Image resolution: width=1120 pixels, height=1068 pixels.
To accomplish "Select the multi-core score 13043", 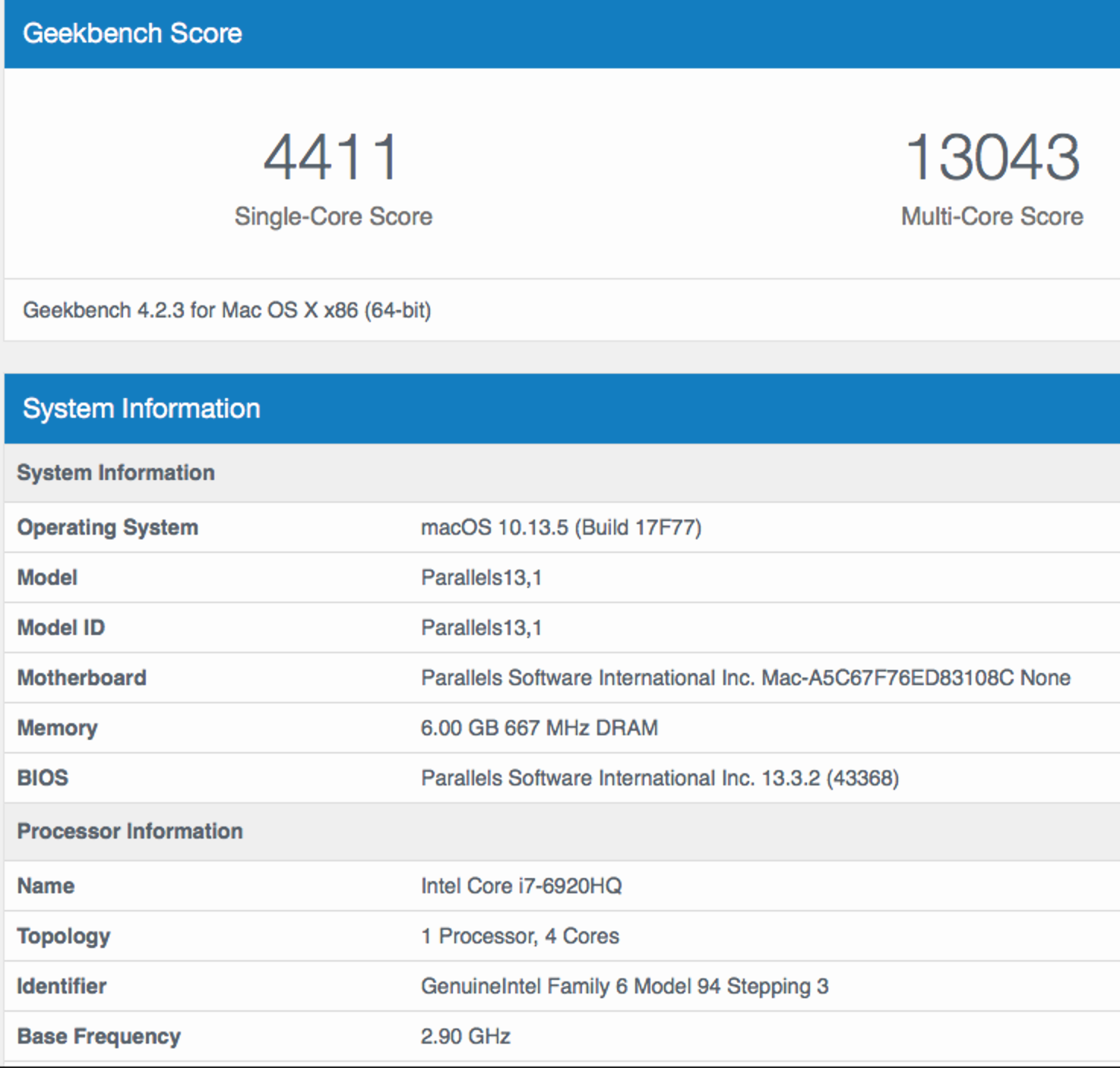I will pos(992,157).
